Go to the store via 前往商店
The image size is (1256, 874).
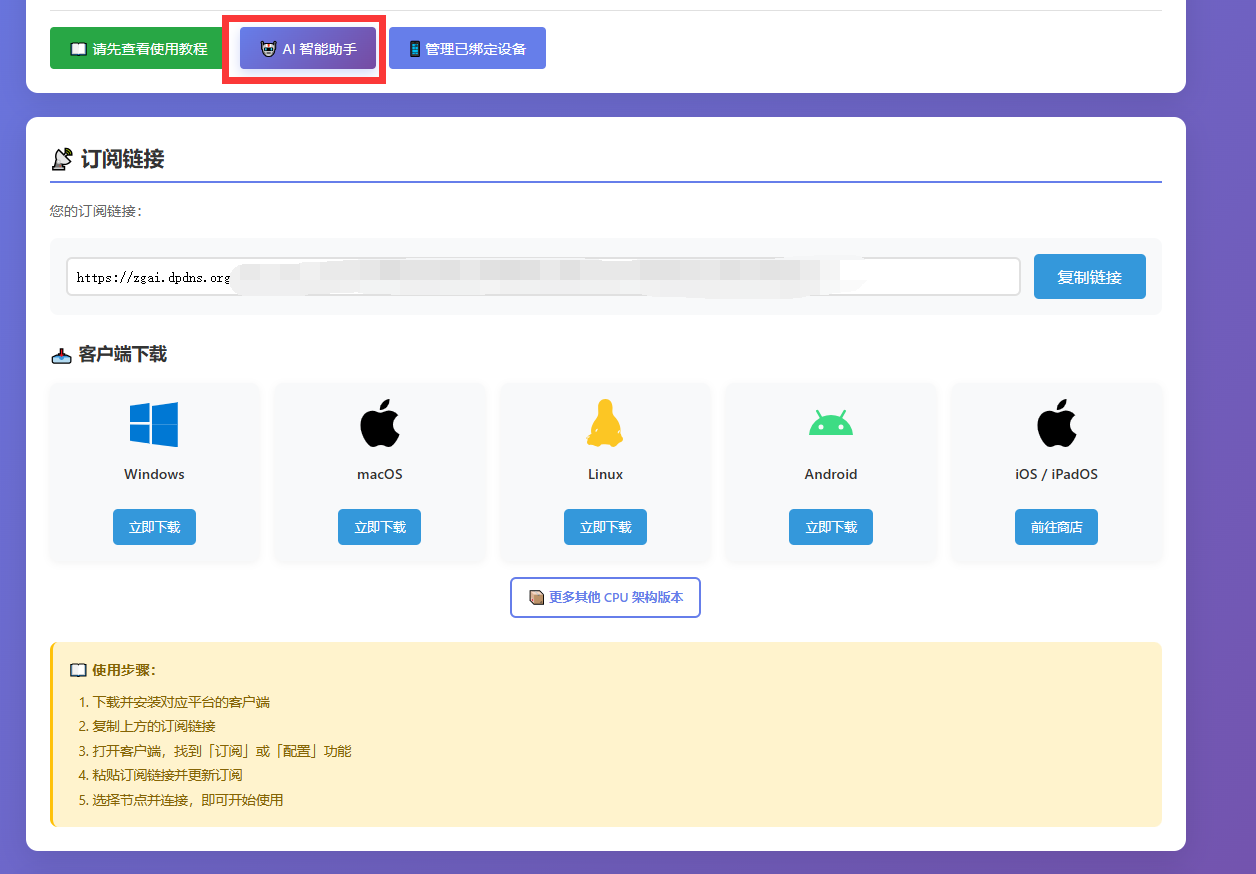1056,527
